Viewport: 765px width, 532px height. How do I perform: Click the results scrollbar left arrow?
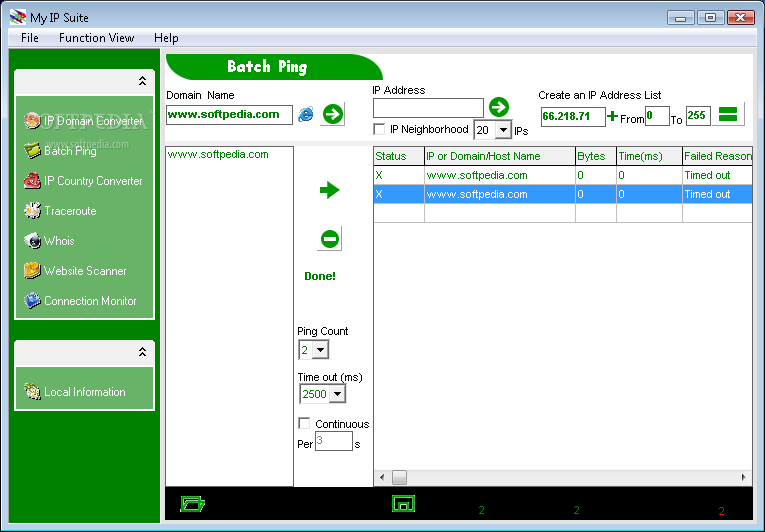[382, 477]
